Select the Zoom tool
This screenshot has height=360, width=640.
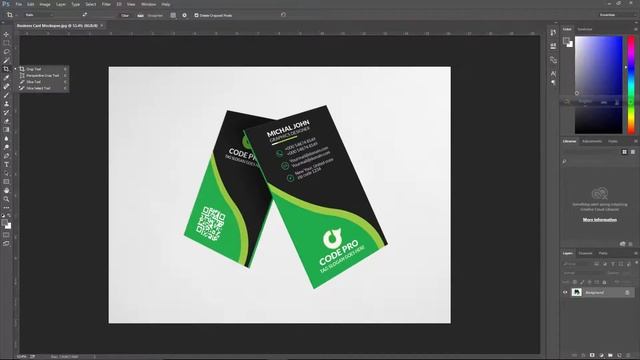tap(6, 199)
